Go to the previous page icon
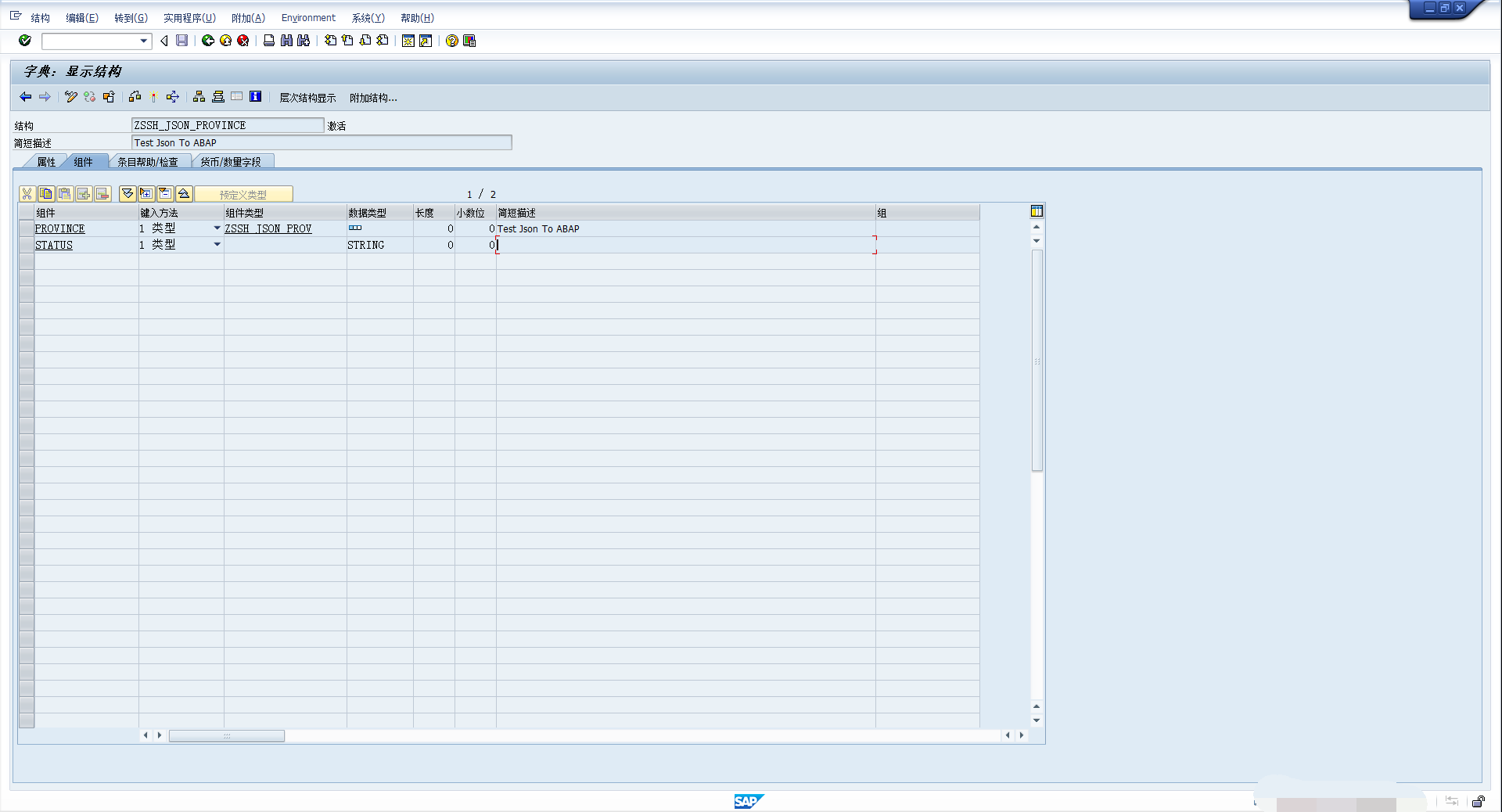 pos(347,41)
